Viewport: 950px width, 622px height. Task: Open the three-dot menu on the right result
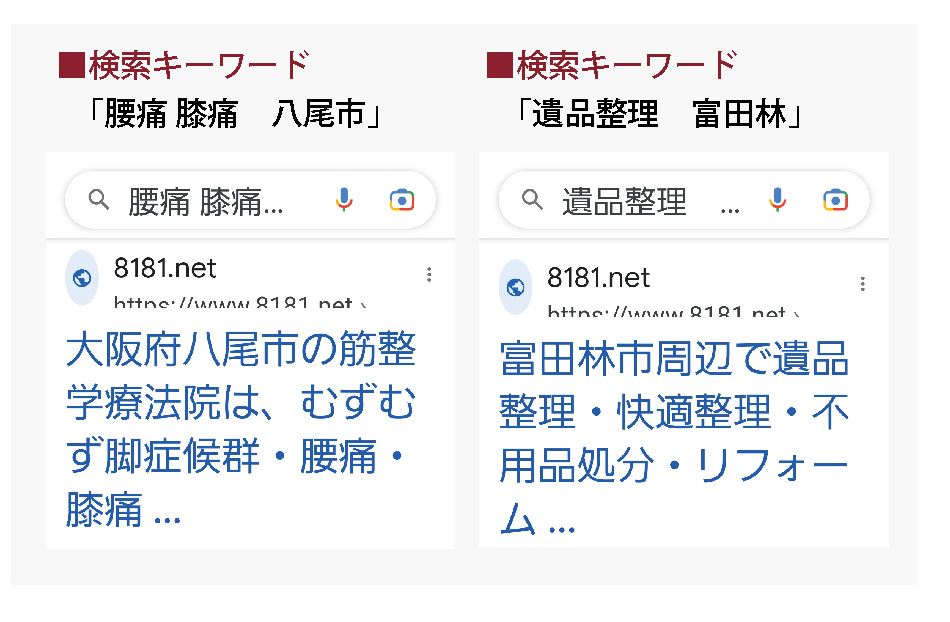click(863, 284)
